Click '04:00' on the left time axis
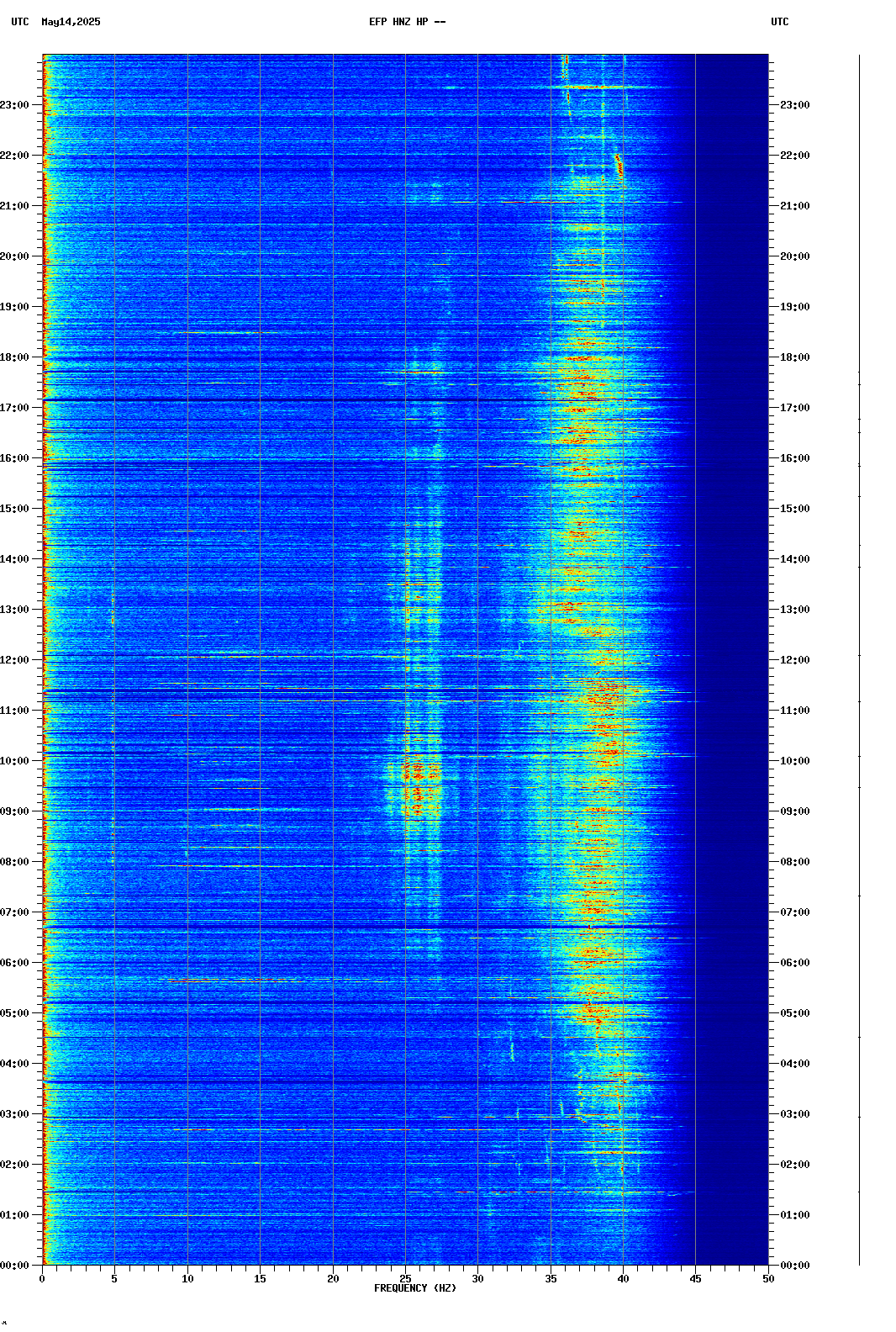 [x=14, y=1064]
